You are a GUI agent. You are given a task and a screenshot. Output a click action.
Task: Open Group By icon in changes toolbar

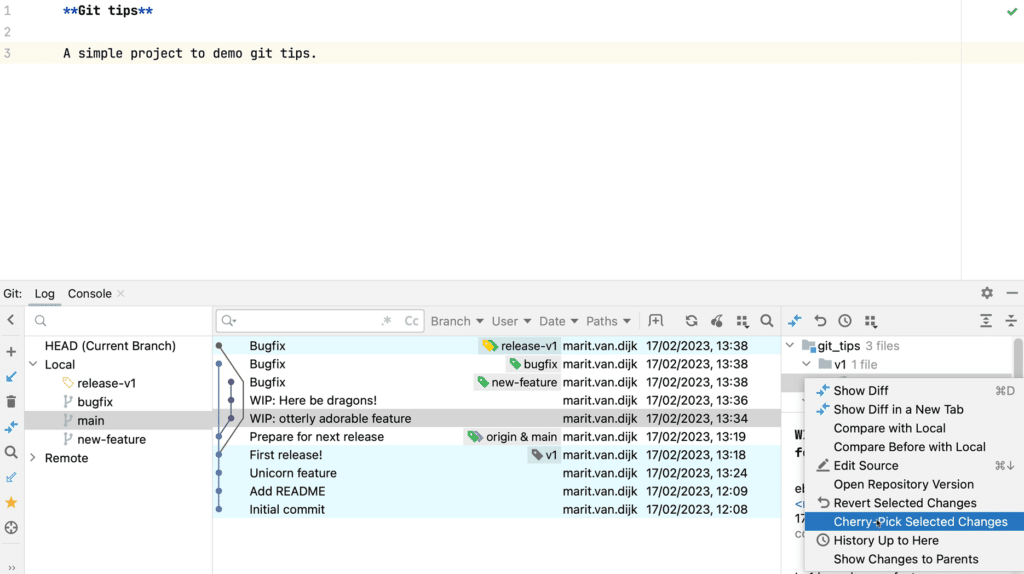(871, 321)
